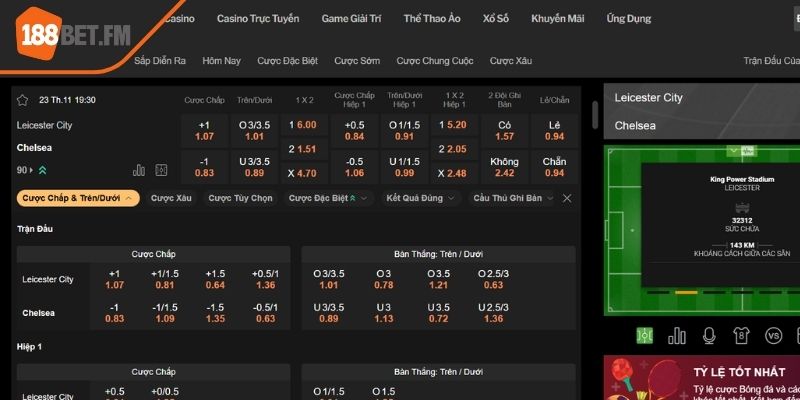Open the Xổ Số menu

point(496,19)
